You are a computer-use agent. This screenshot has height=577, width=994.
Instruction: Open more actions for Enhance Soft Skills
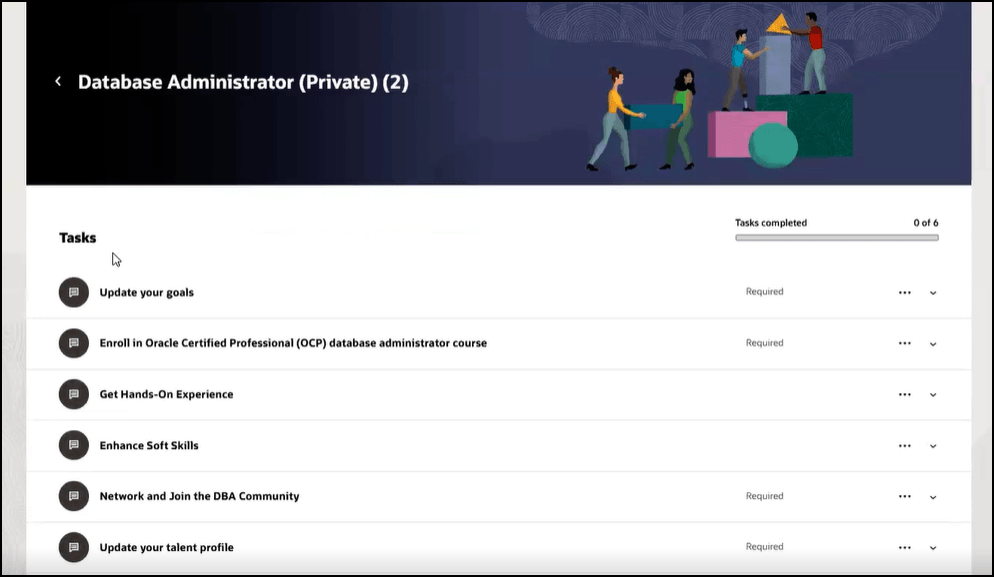[x=905, y=446]
